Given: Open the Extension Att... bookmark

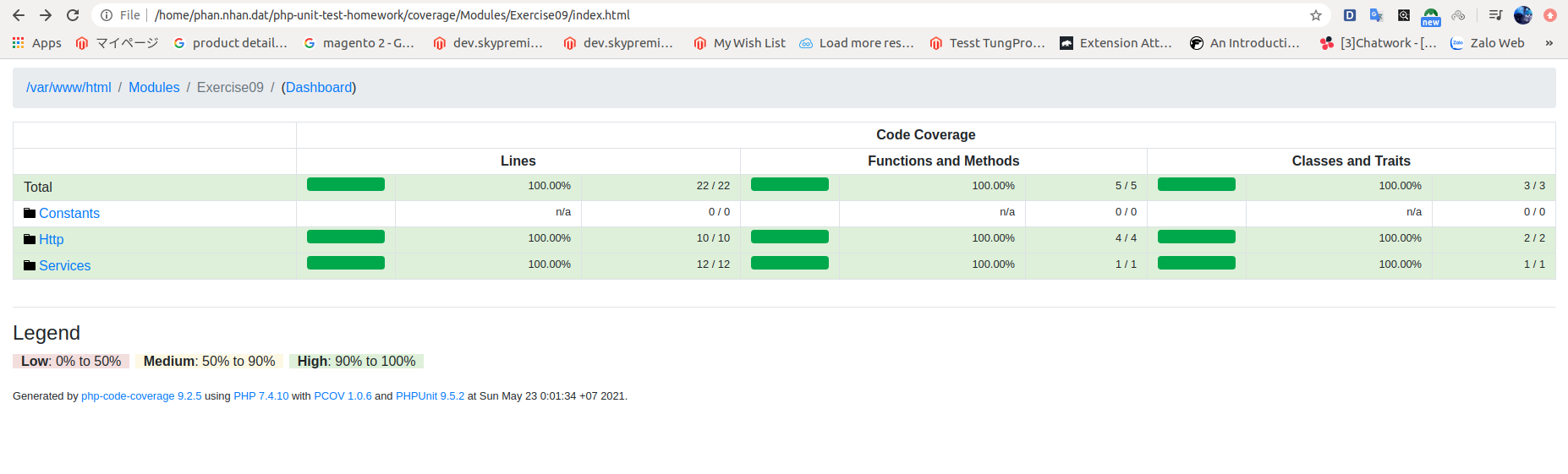Looking at the screenshot, I should (1116, 43).
